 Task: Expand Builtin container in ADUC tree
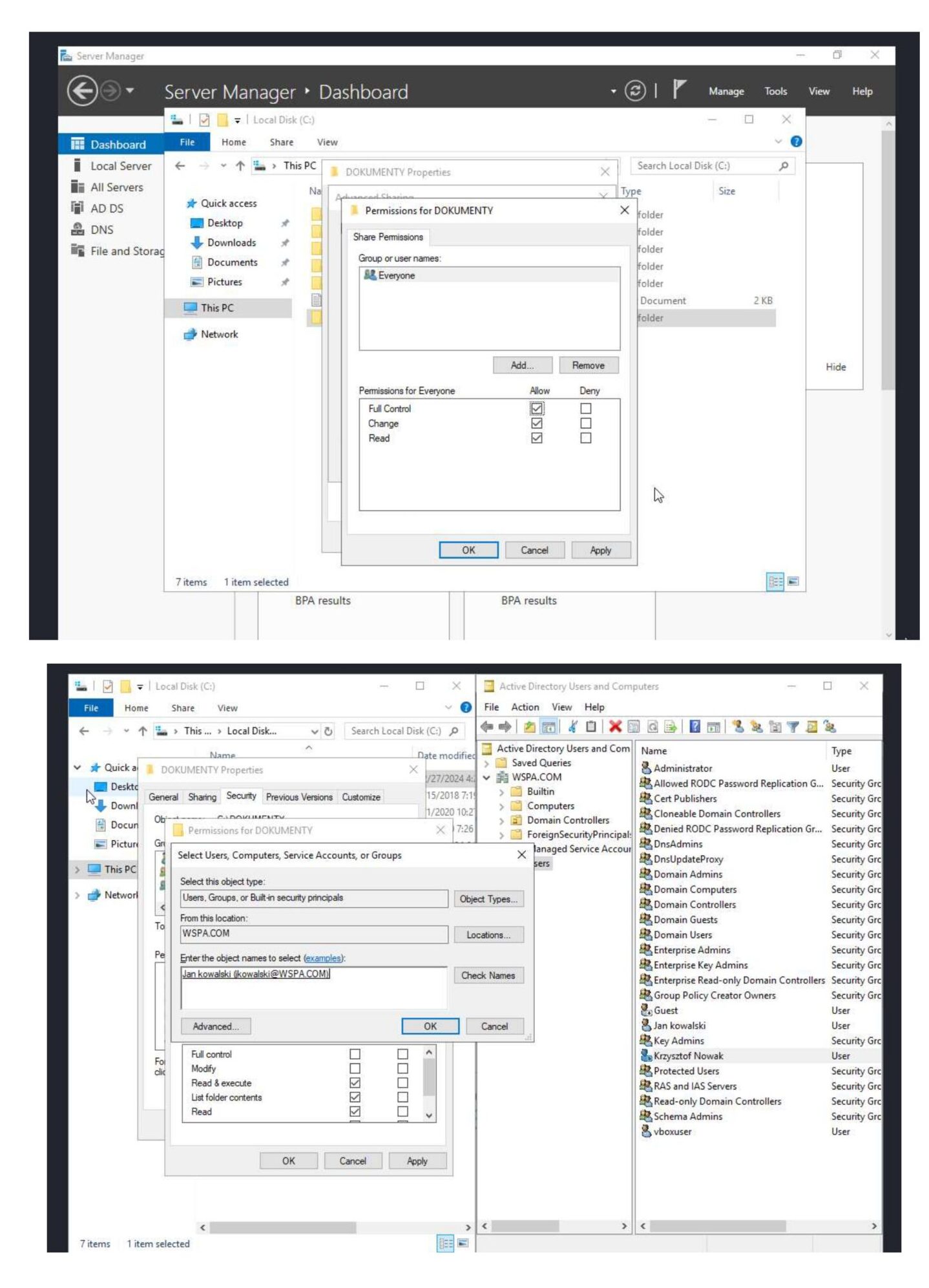pyautogui.click(x=501, y=792)
